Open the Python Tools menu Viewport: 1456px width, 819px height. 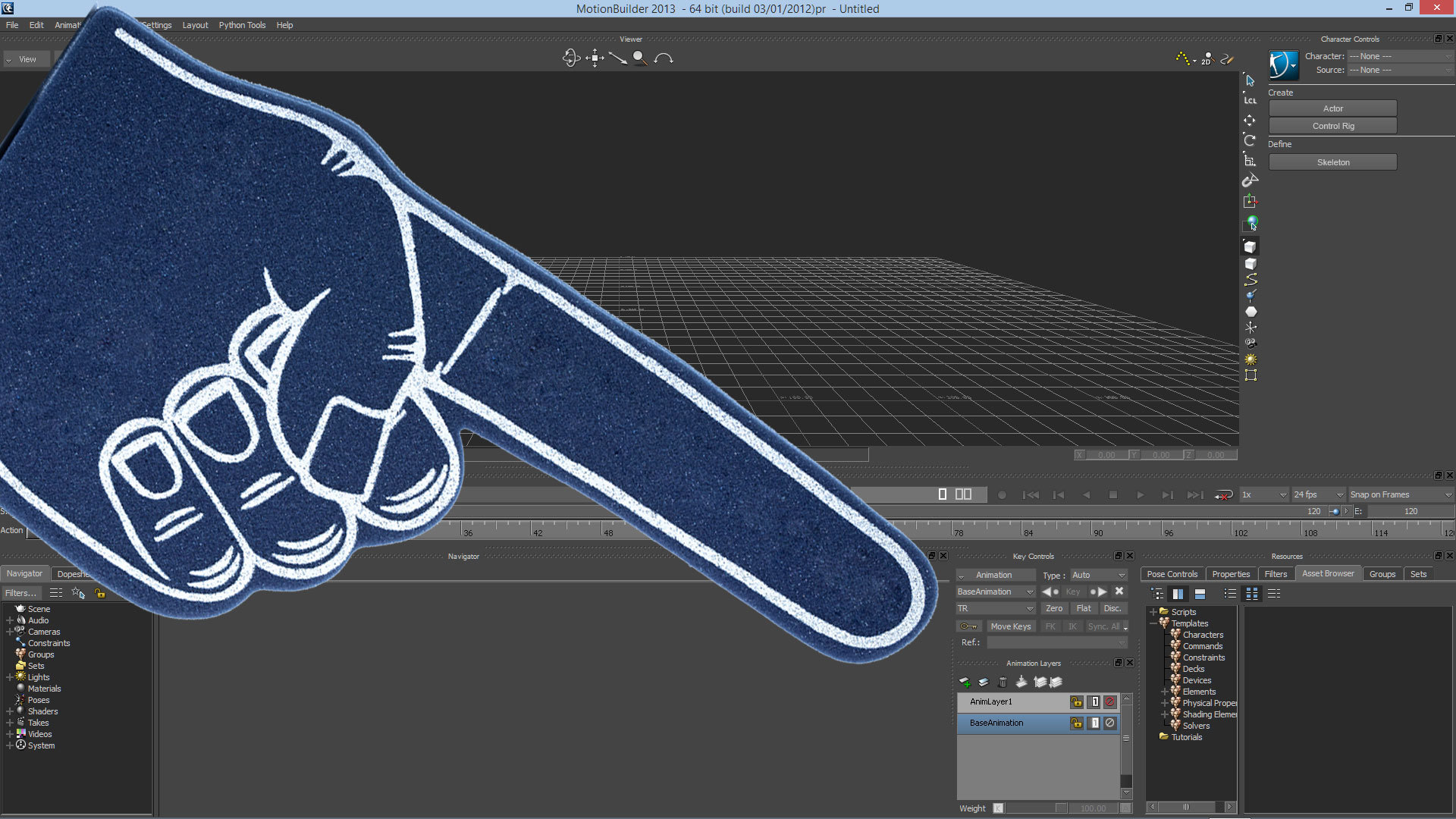(242, 25)
